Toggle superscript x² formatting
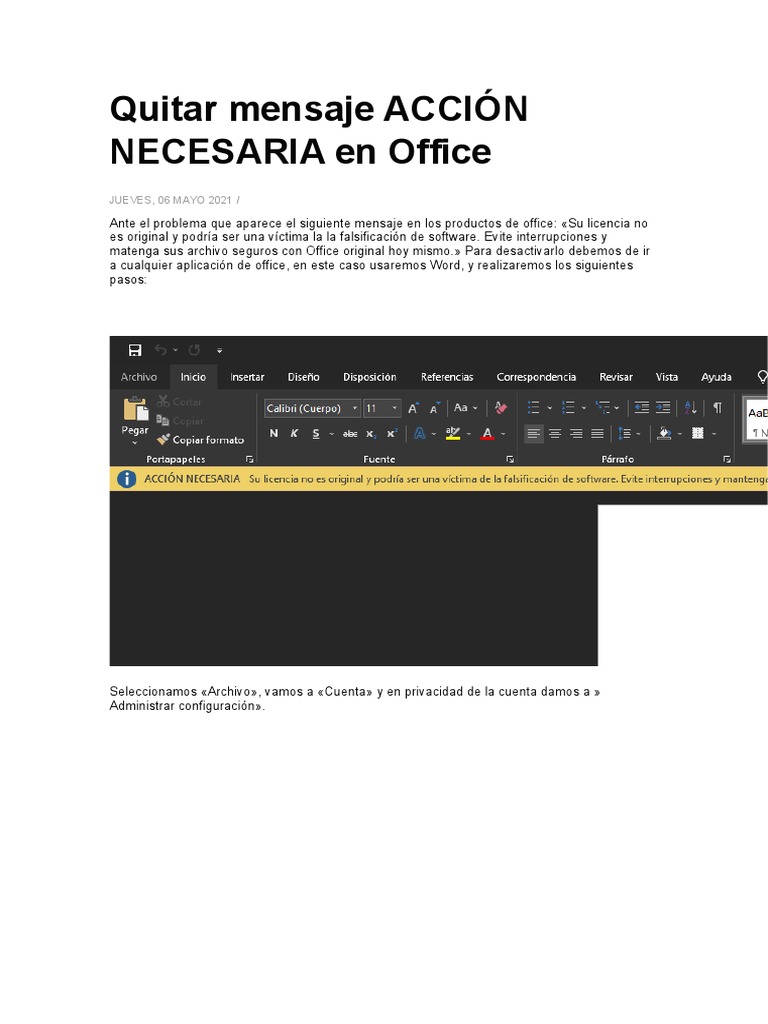The width and height of the screenshot is (768, 1024). (392, 433)
